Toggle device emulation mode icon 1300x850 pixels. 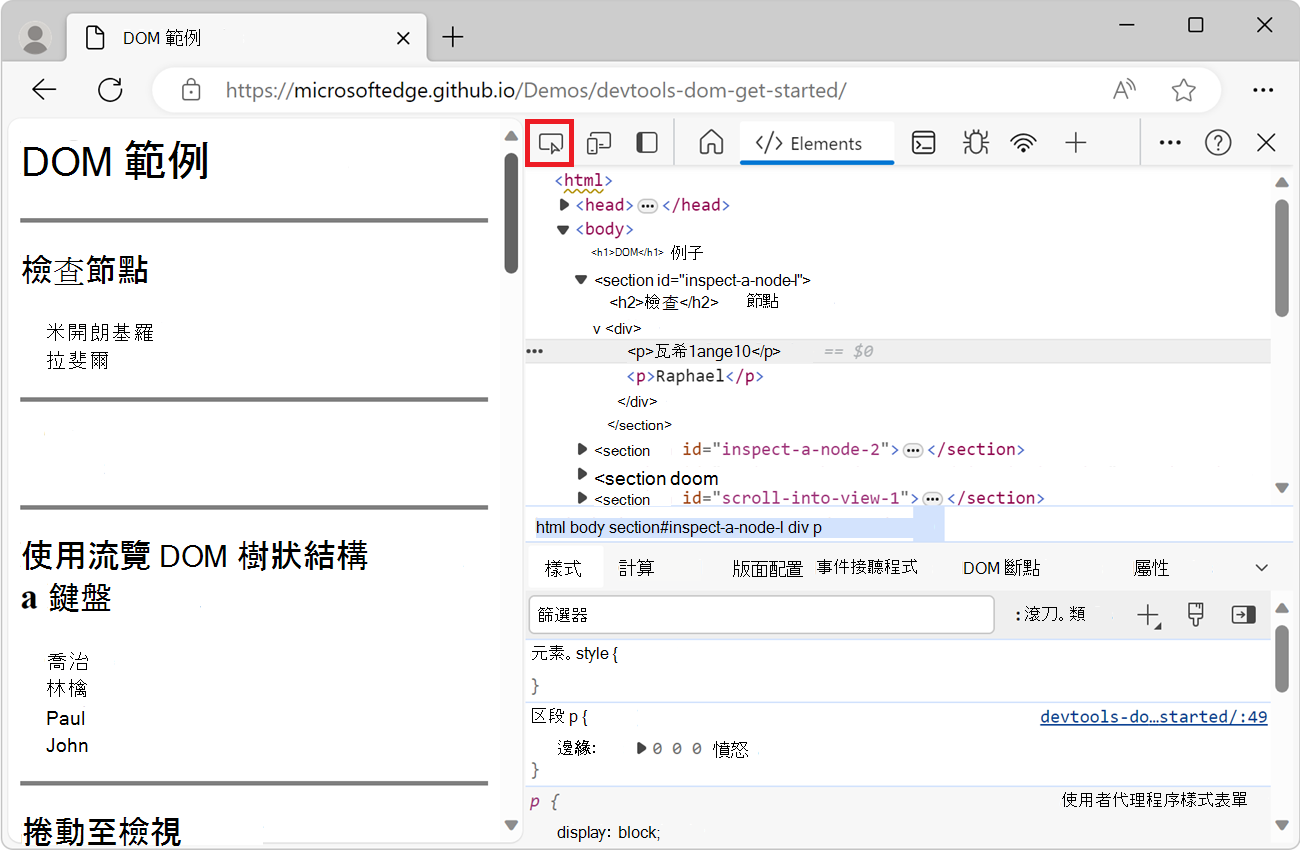click(x=599, y=143)
